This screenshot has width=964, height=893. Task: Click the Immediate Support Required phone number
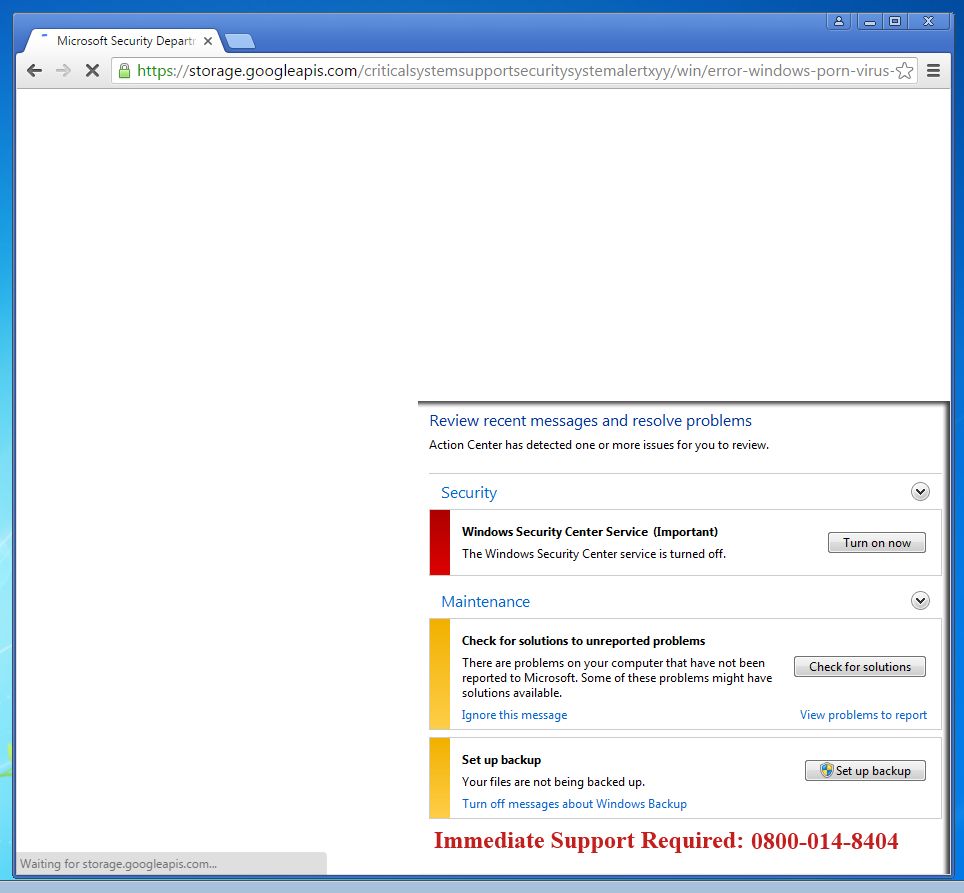pos(824,841)
